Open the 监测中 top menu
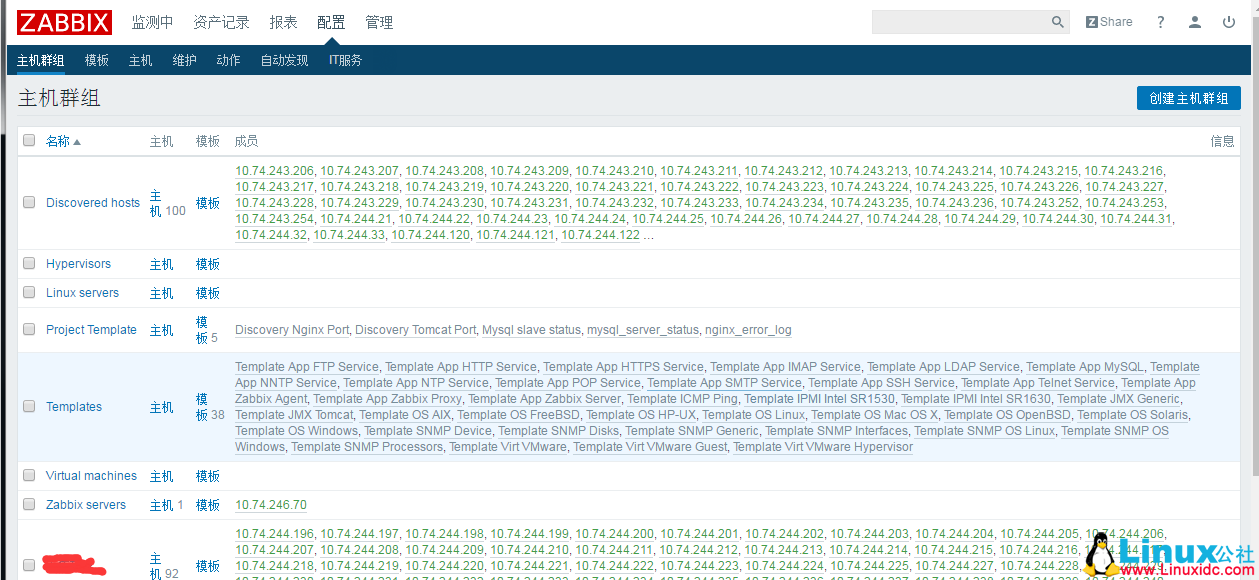The width and height of the screenshot is (1259, 580). point(152,22)
